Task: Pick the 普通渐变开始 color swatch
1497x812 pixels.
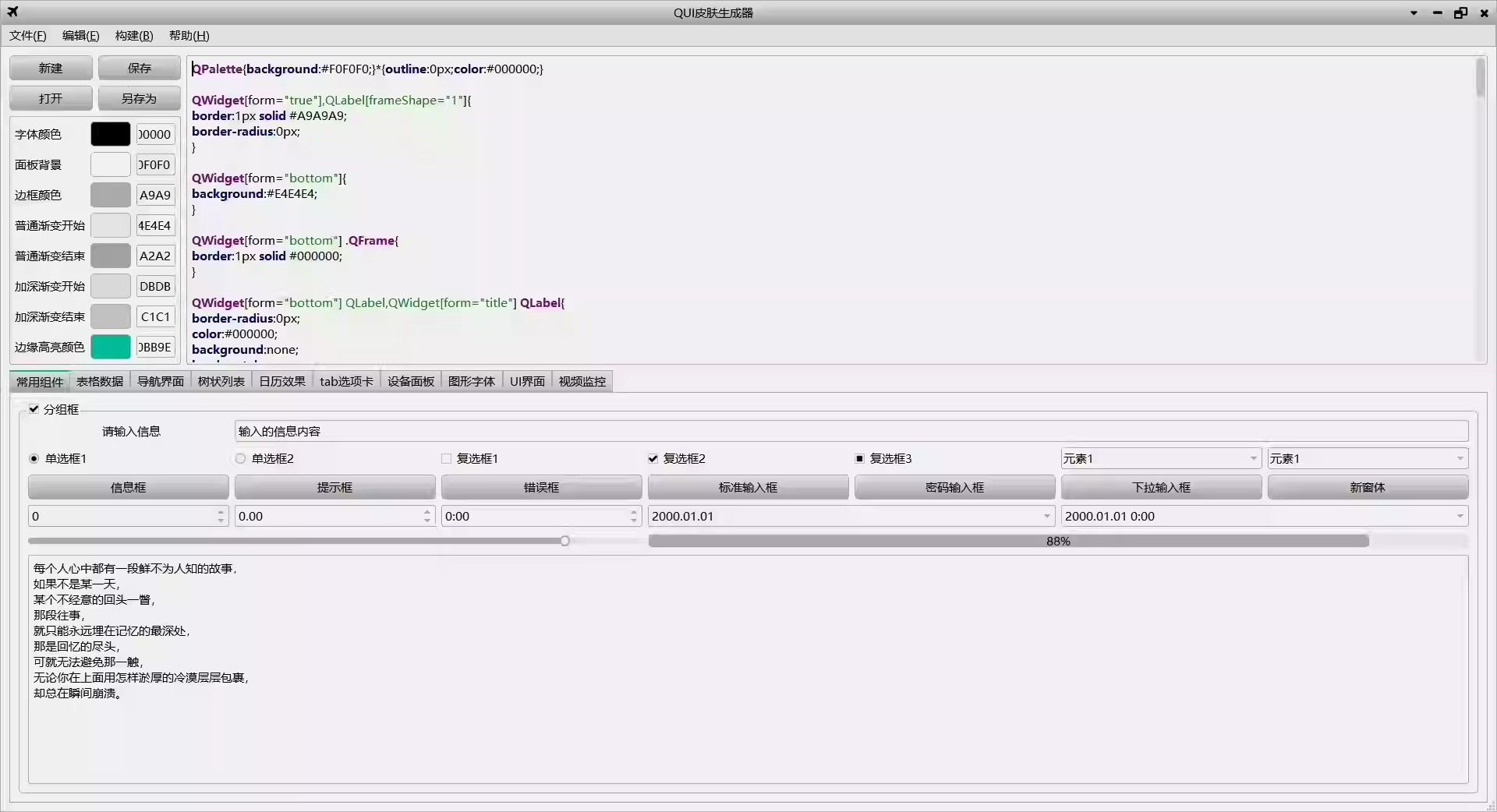Action: click(111, 225)
